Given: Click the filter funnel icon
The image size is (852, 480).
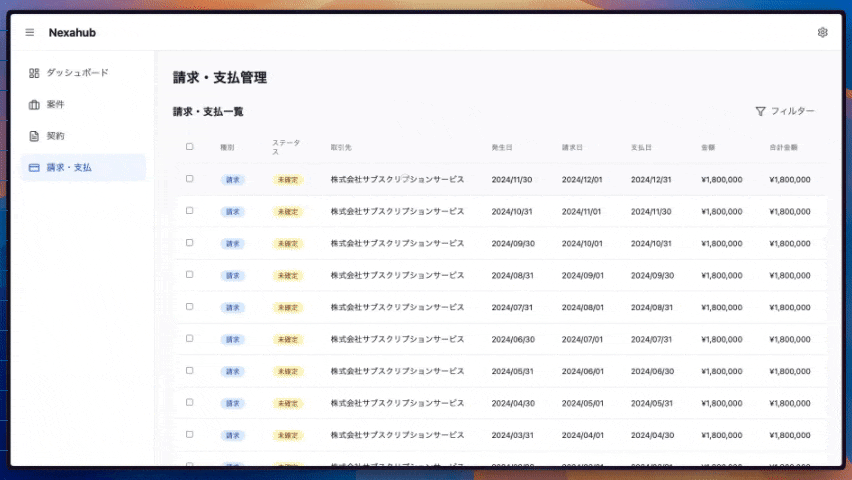Looking at the screenshot, I should [x=760, y=111].
